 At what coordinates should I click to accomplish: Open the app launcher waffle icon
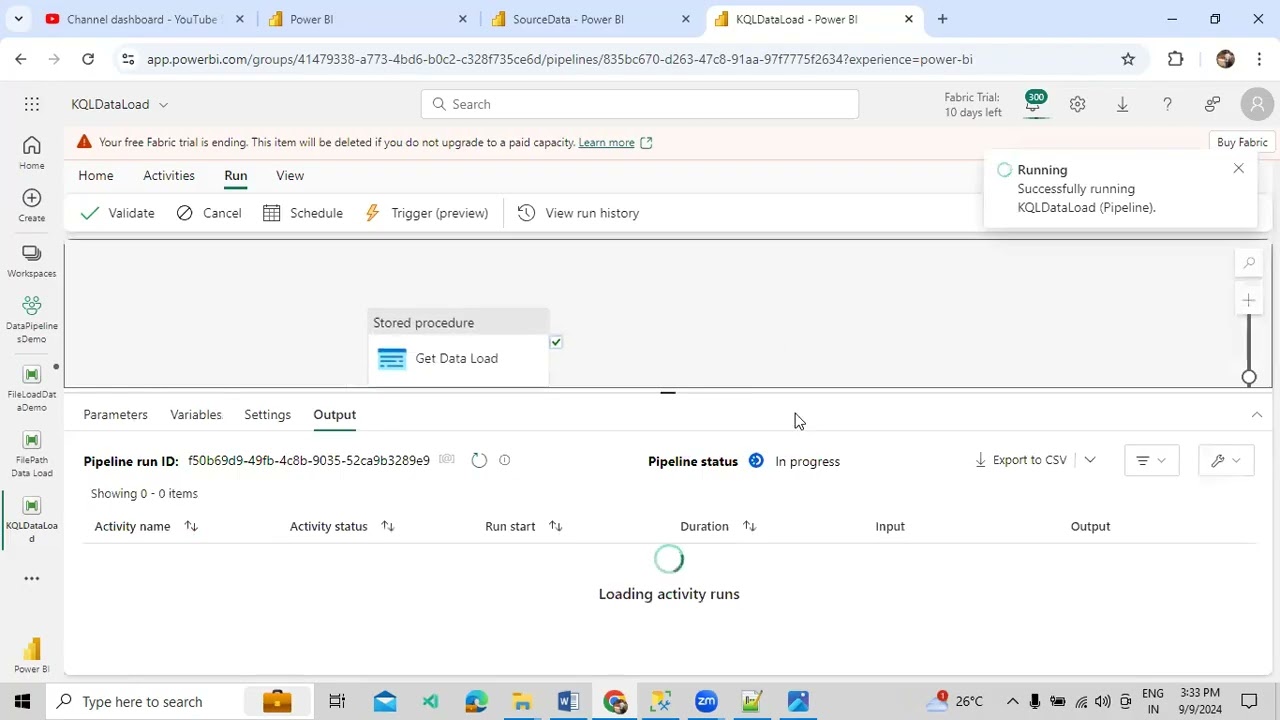pyautogui.click(x=32, y=104)
